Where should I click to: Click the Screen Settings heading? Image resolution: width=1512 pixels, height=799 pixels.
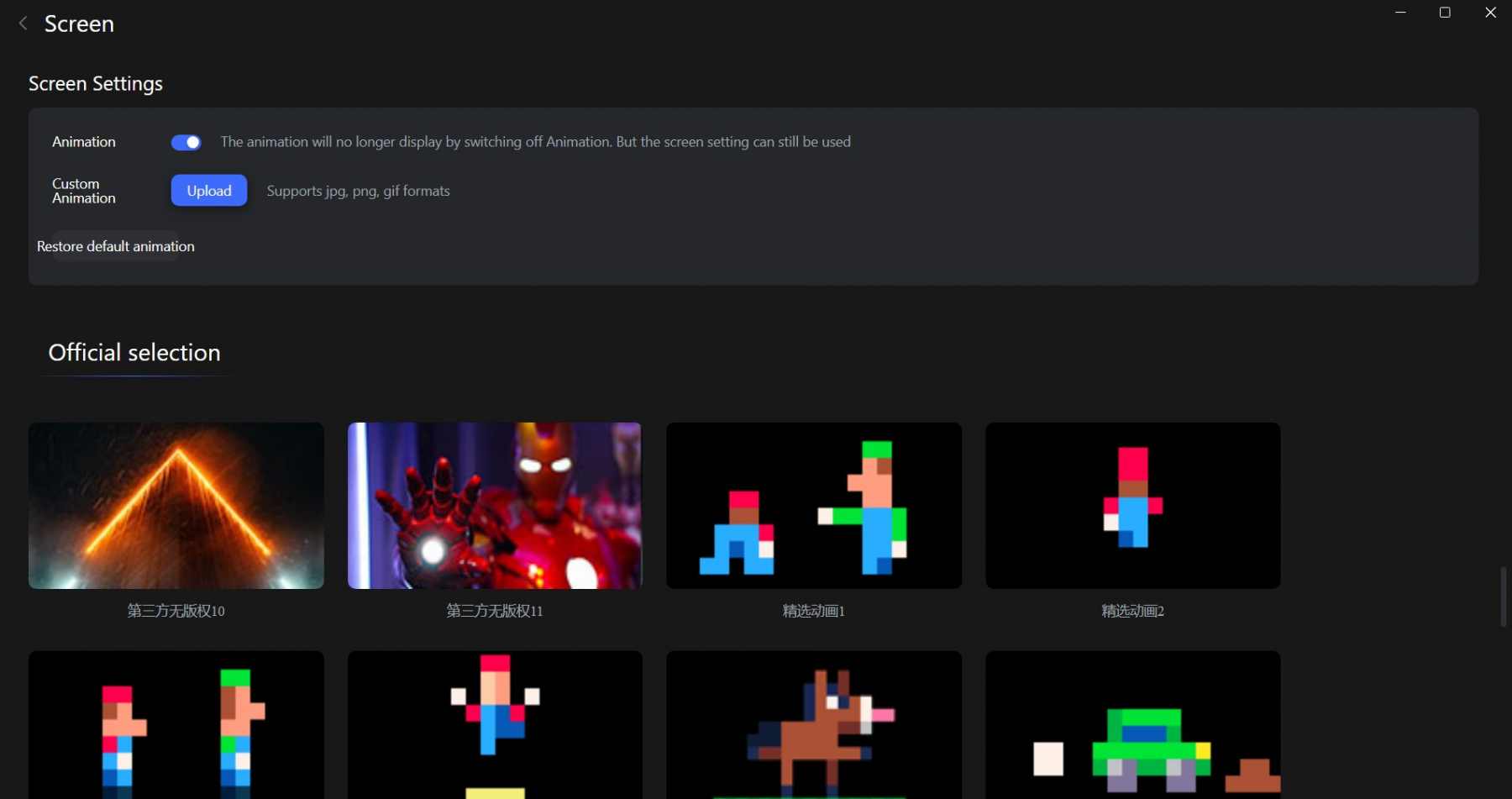[x=96, y=84]
